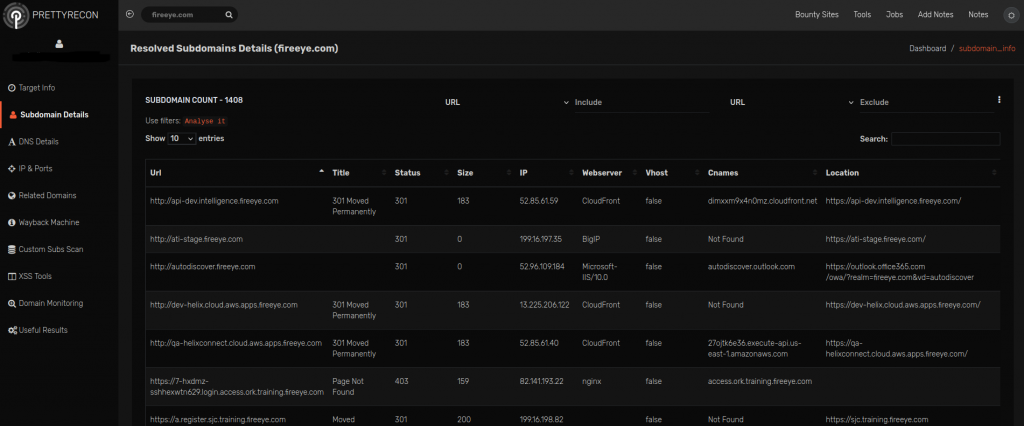Open the Show entries count dropdown
This screenshot has width=1024, height=426.
coord(182,139)
